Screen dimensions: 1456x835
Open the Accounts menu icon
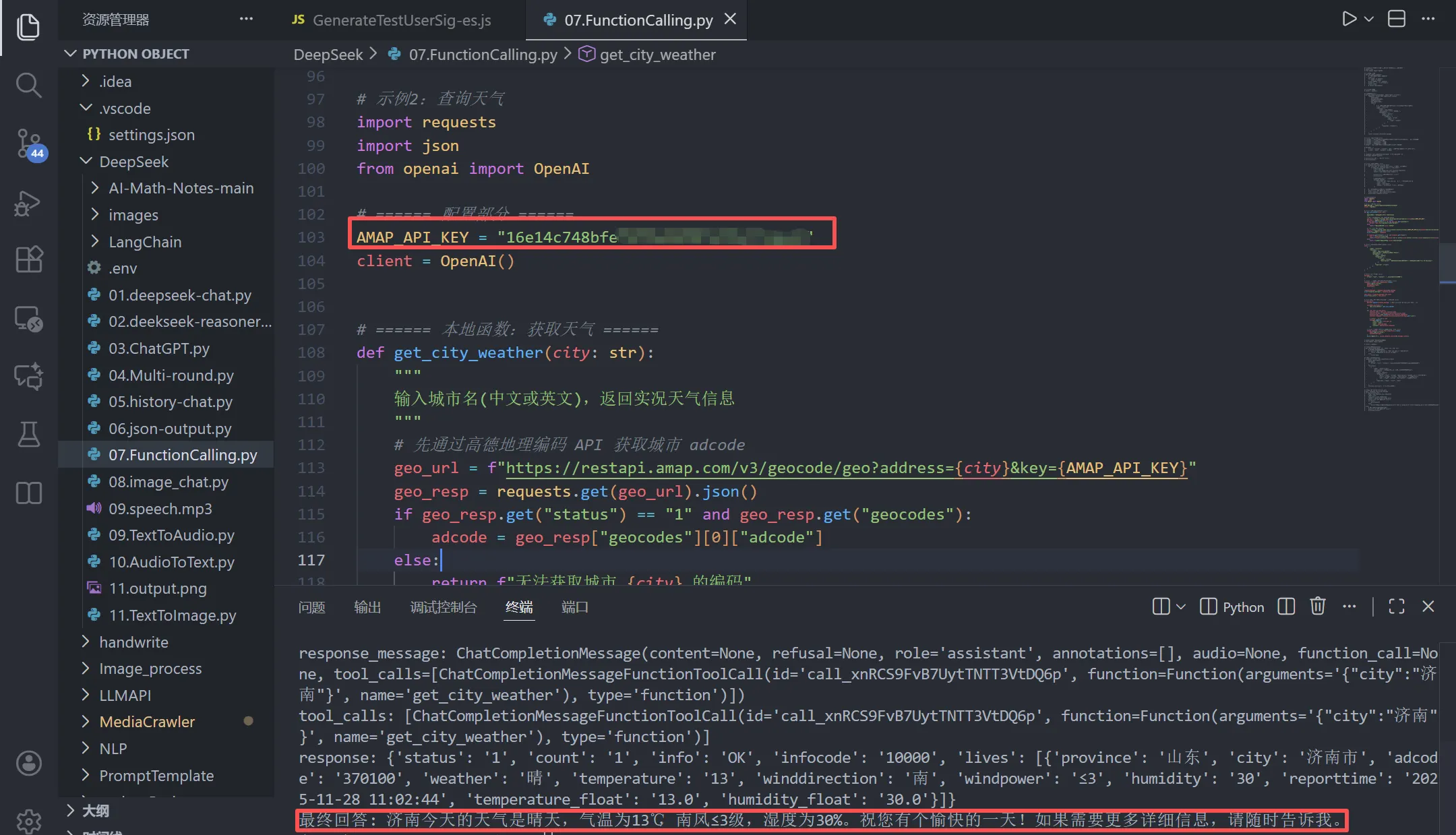(x=28, y=763)
